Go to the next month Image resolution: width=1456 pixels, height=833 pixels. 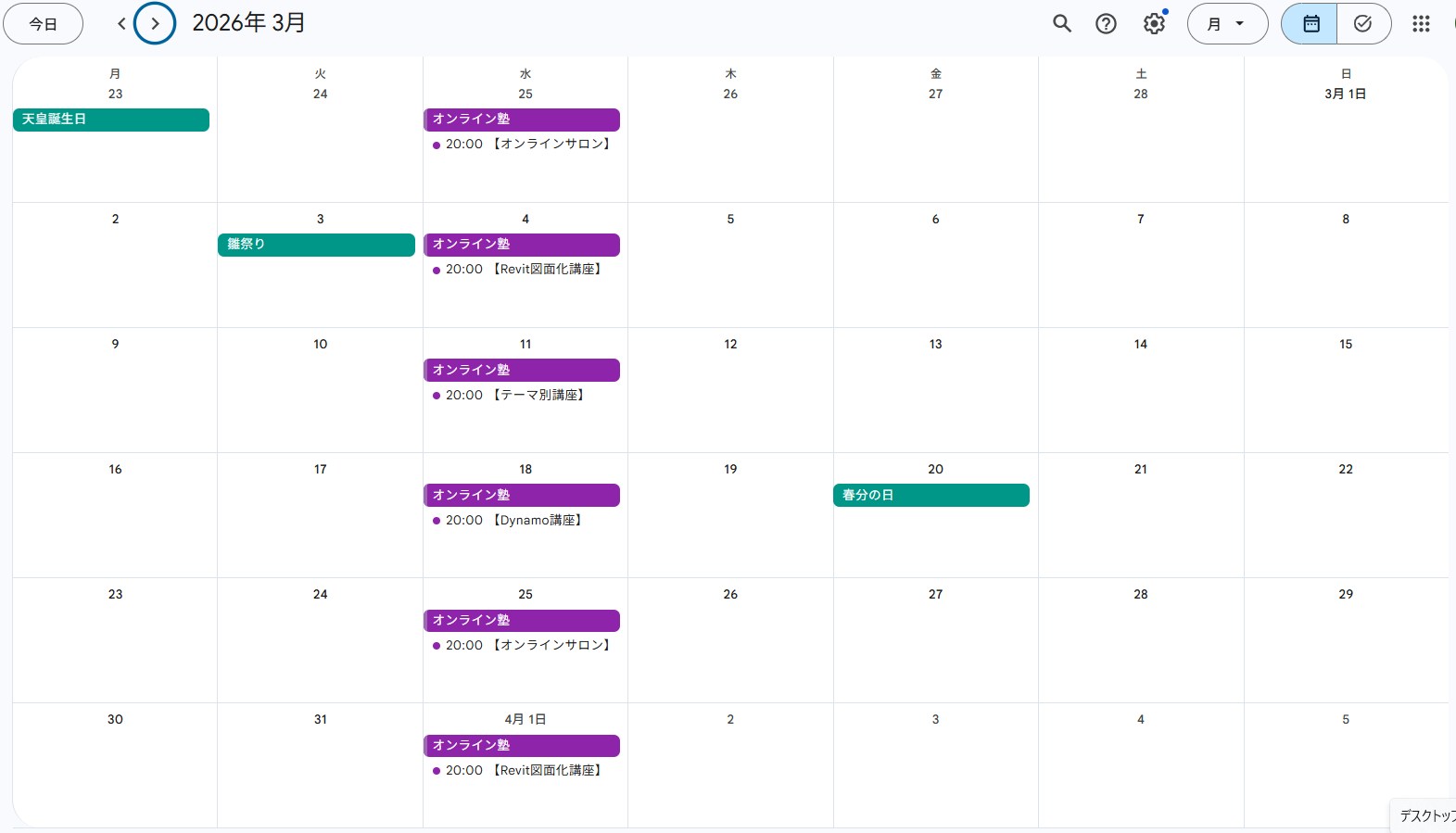(155, 24)
